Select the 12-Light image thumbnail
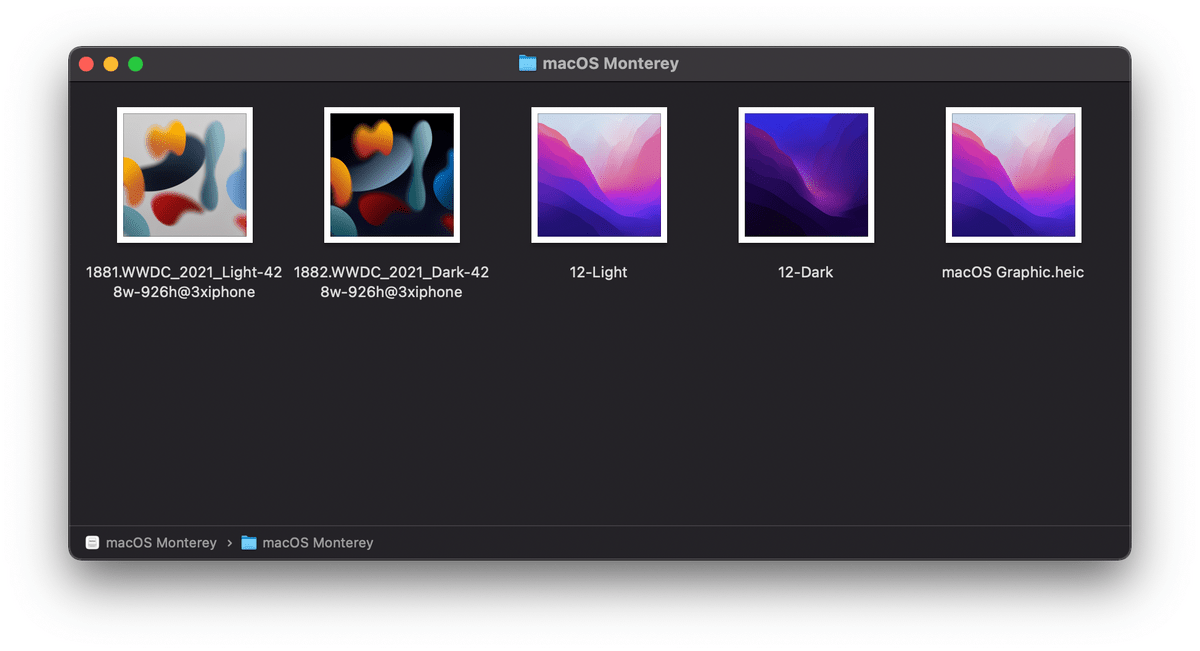The width and height of the screenshot is (1200, 651). tap(599, 175)
